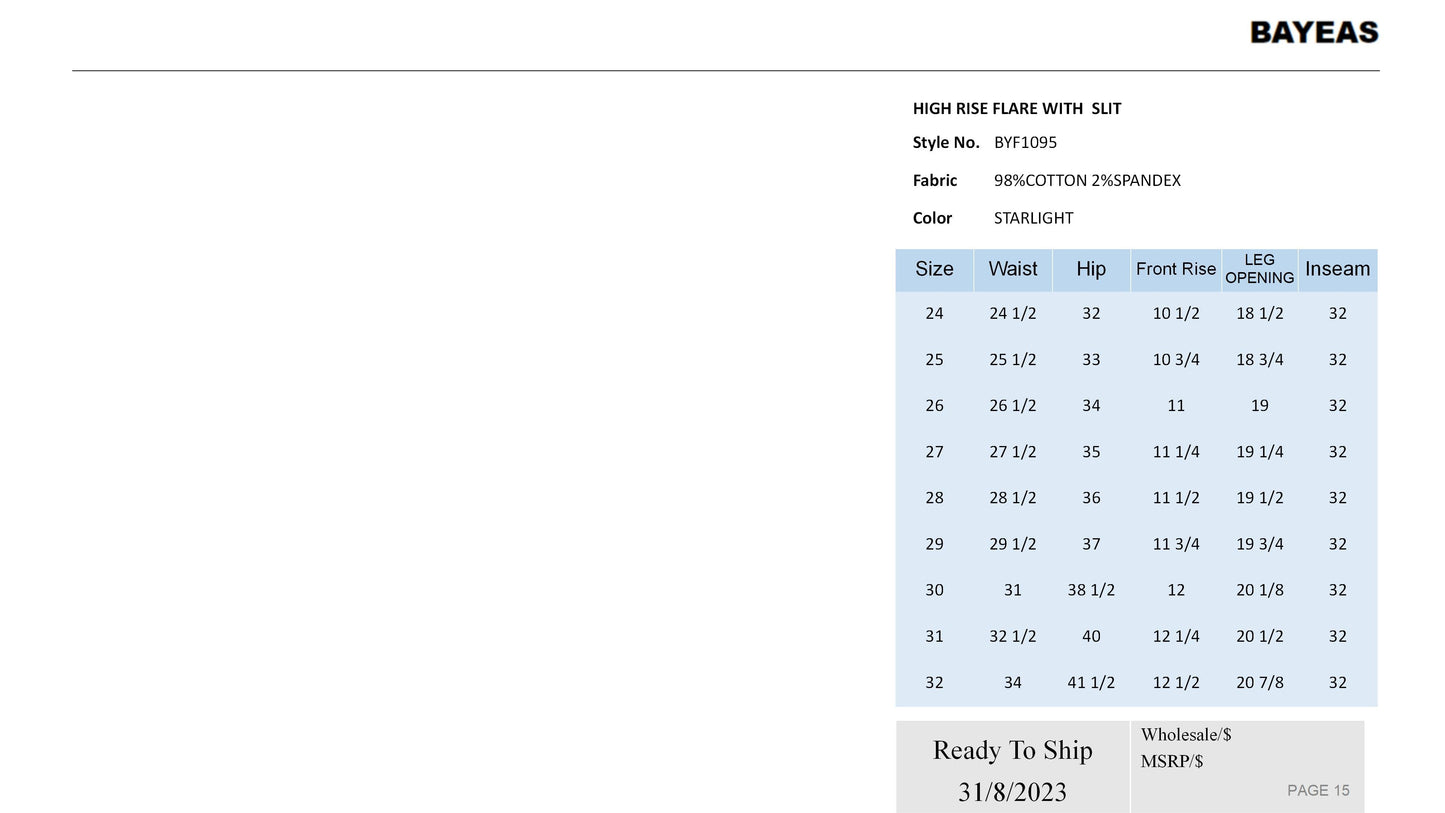Click the MSRP/$ price field
The width and height of the screenshot is (1445, 813).
[1172, 762]
